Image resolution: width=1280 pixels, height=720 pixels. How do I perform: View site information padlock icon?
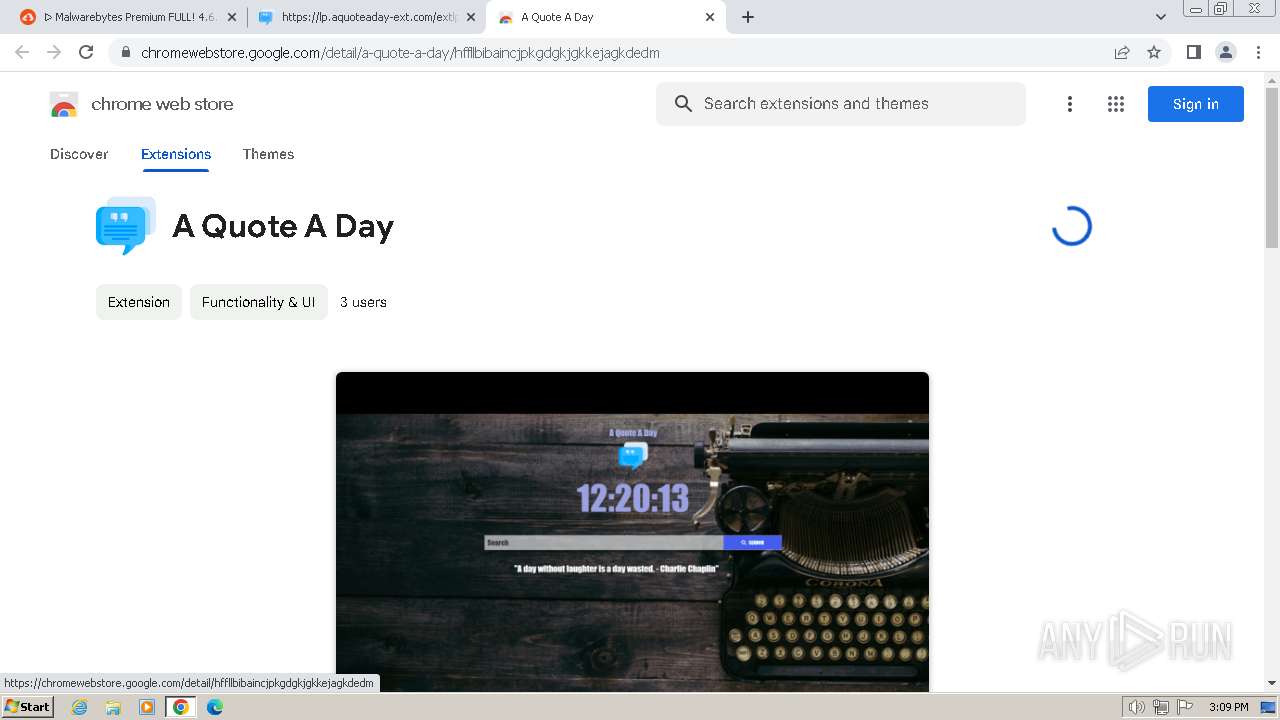pos(125,53)
